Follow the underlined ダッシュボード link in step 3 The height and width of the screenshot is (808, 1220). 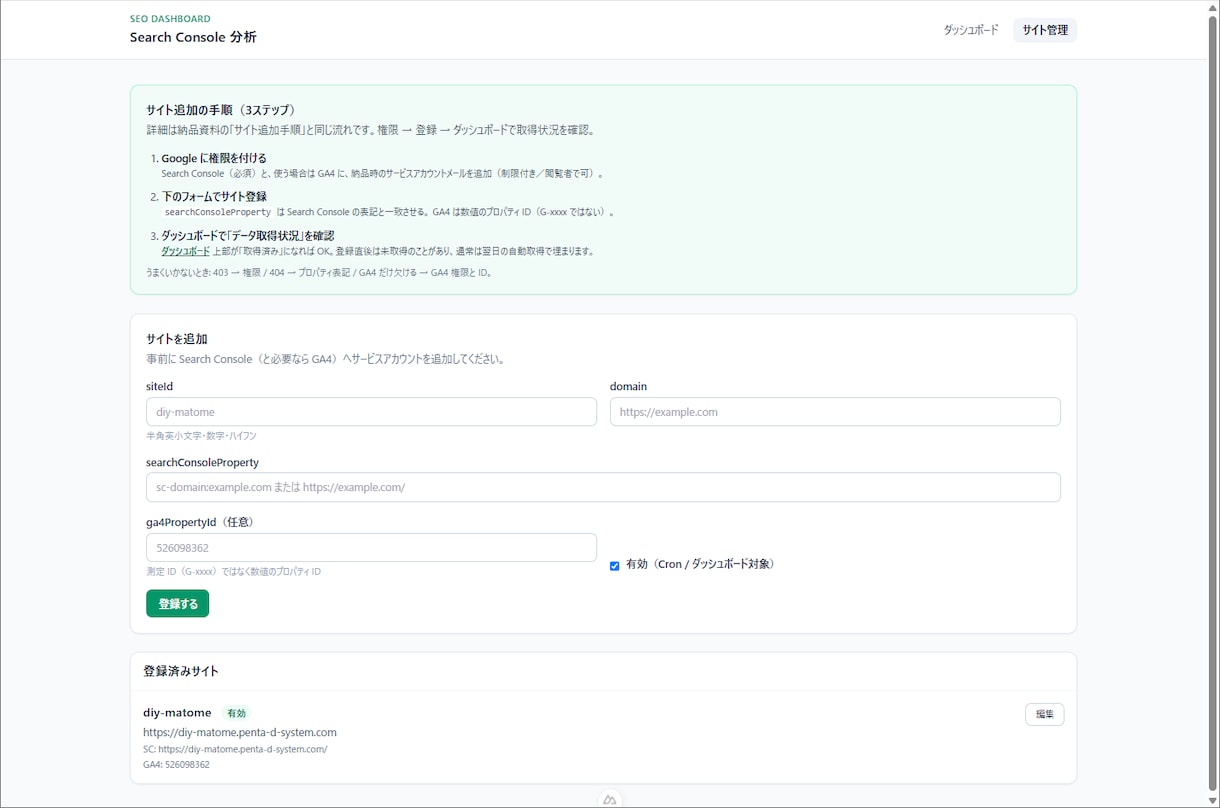tap(186, 251)
